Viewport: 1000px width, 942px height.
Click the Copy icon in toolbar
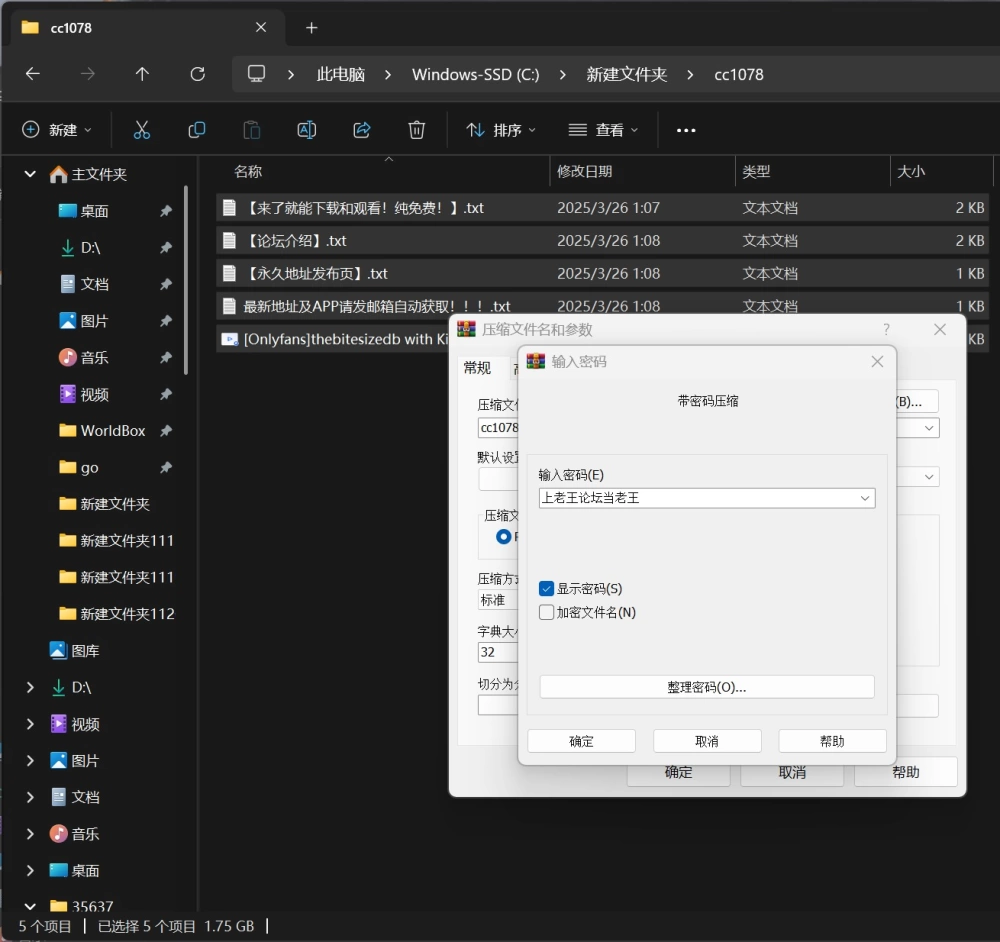tap(196, 130)
